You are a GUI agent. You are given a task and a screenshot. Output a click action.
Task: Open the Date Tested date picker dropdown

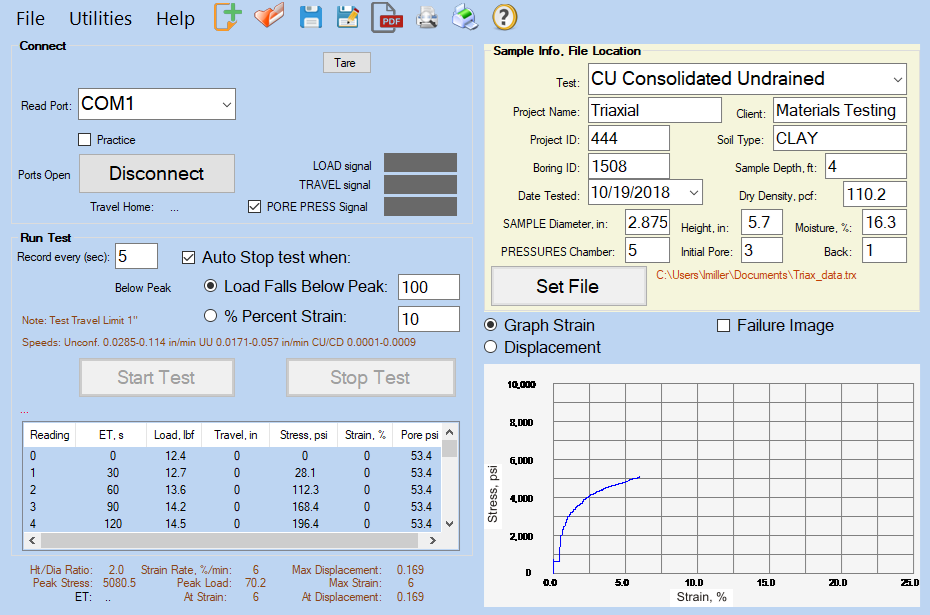click(x=693, y=193)
